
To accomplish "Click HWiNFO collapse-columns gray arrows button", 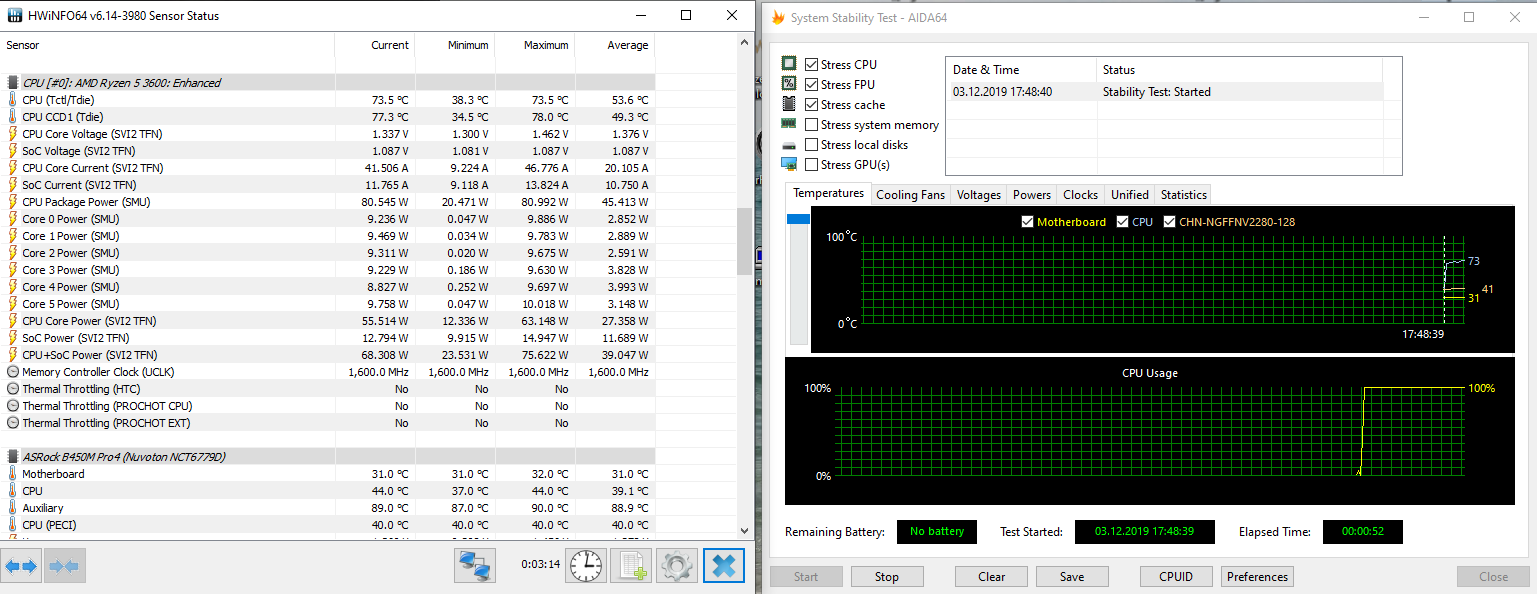I will [x=64, y=566].
